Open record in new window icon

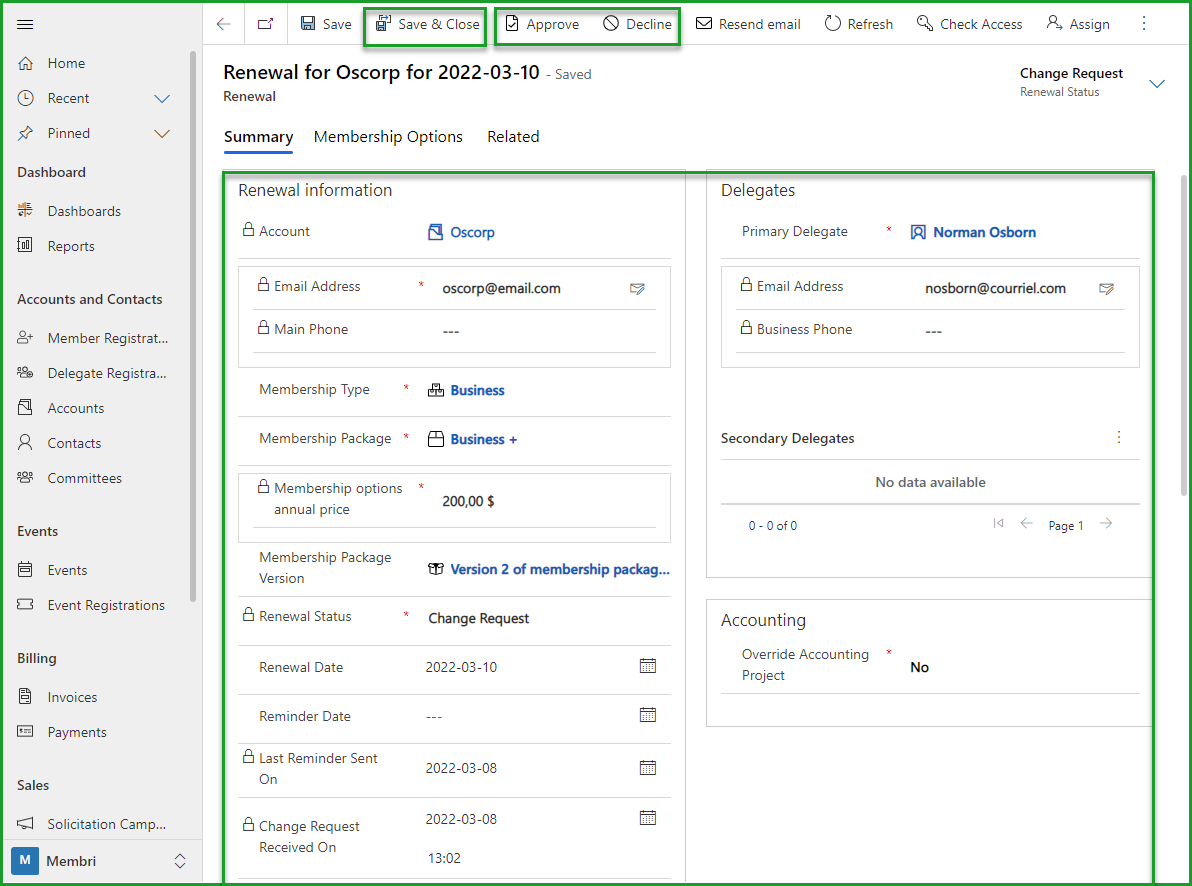pos(265,24)
